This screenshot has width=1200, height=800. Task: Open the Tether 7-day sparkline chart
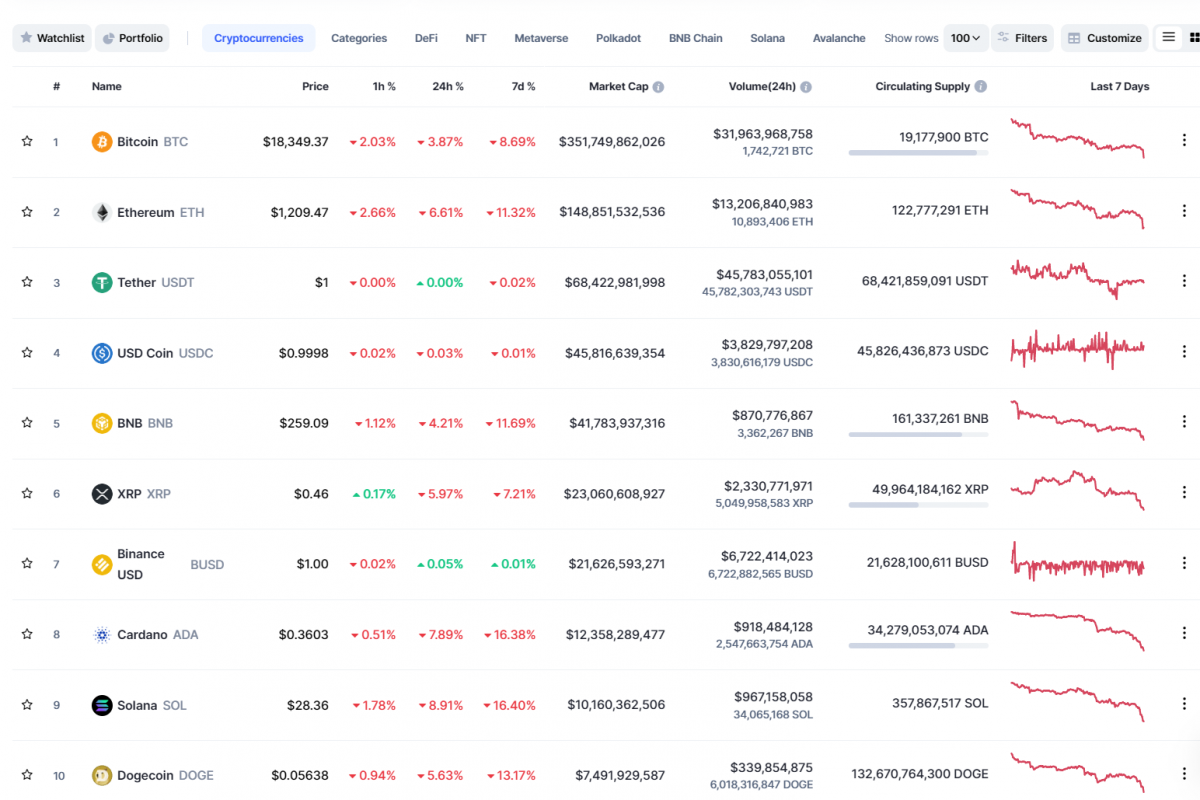point(1078,280)
